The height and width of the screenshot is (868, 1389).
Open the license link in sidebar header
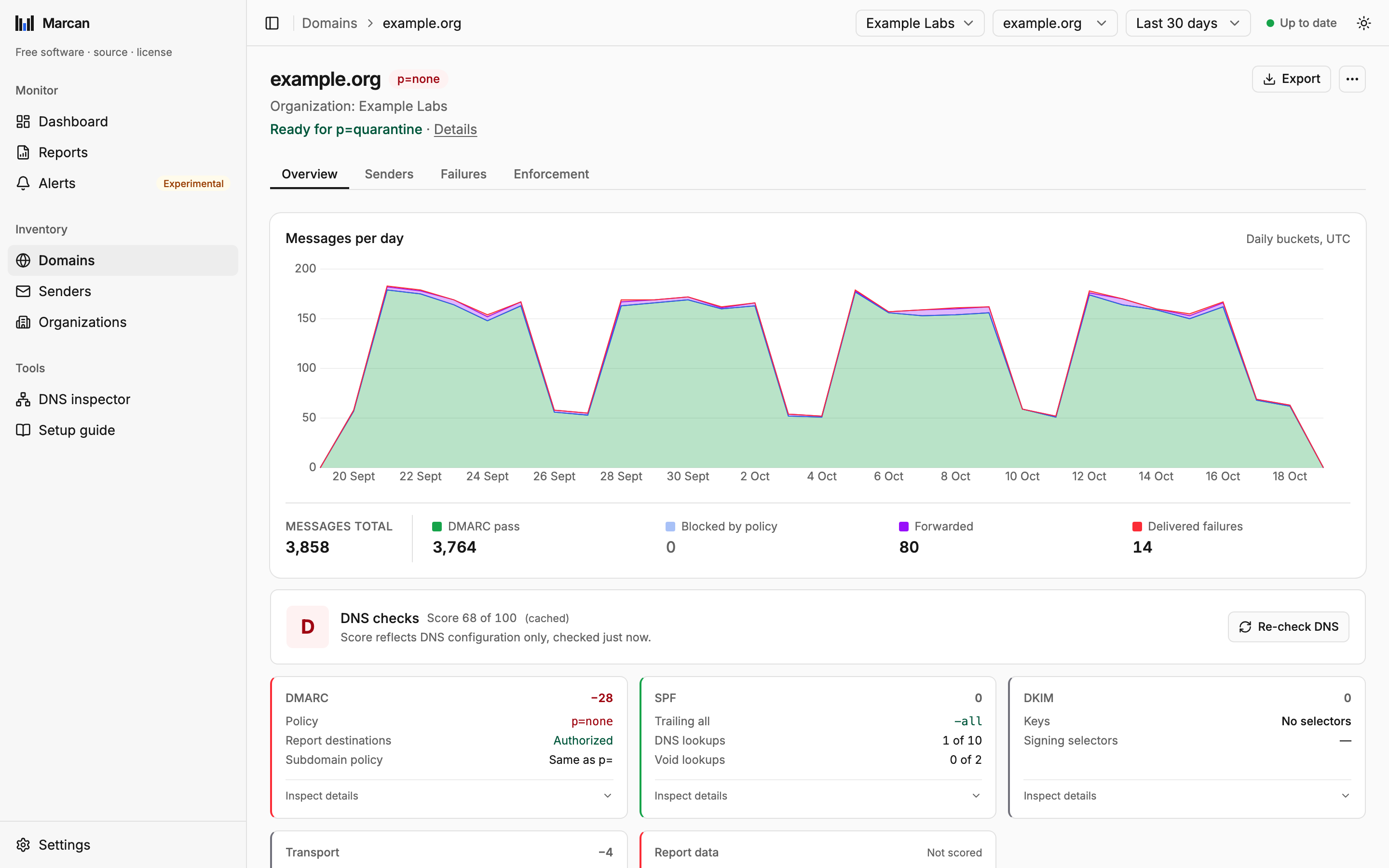click(x=154, y=52)
